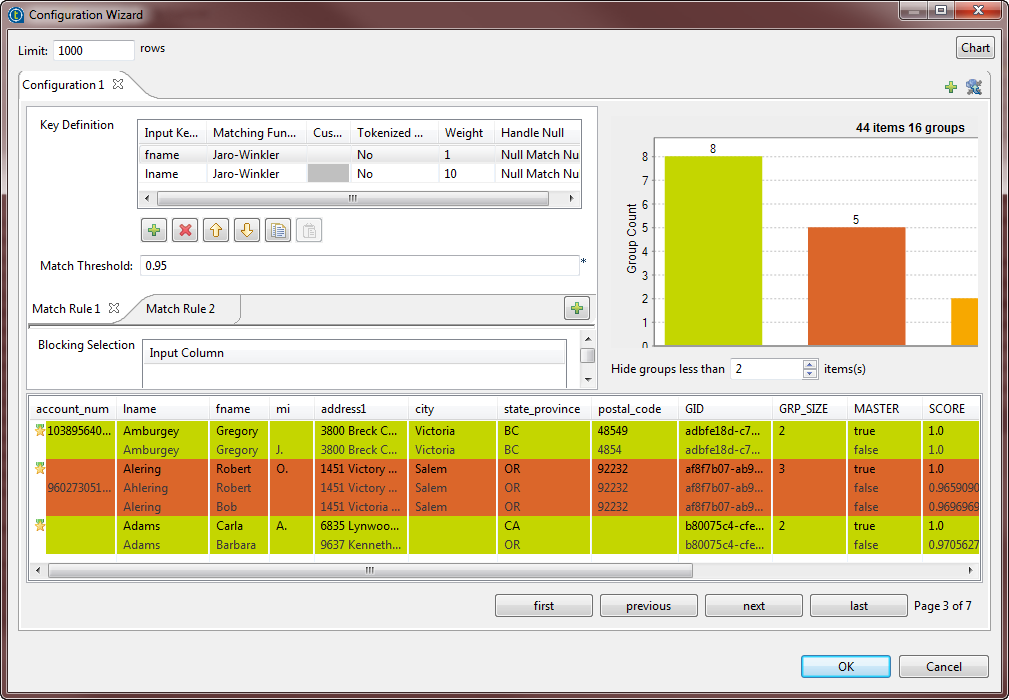
Task: Go to the next results page
Action: (754, 606)
